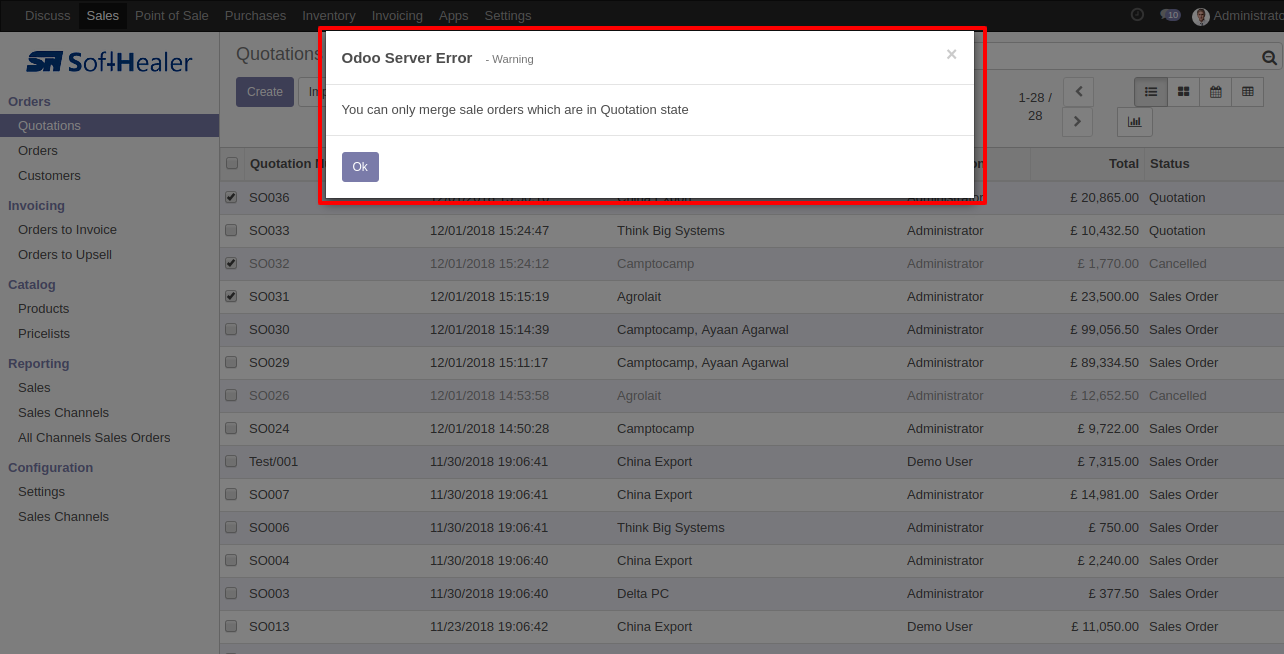Screen dimensions: 1284x654
Task: Switch to kanban view
Action: tap(1183, 91)
